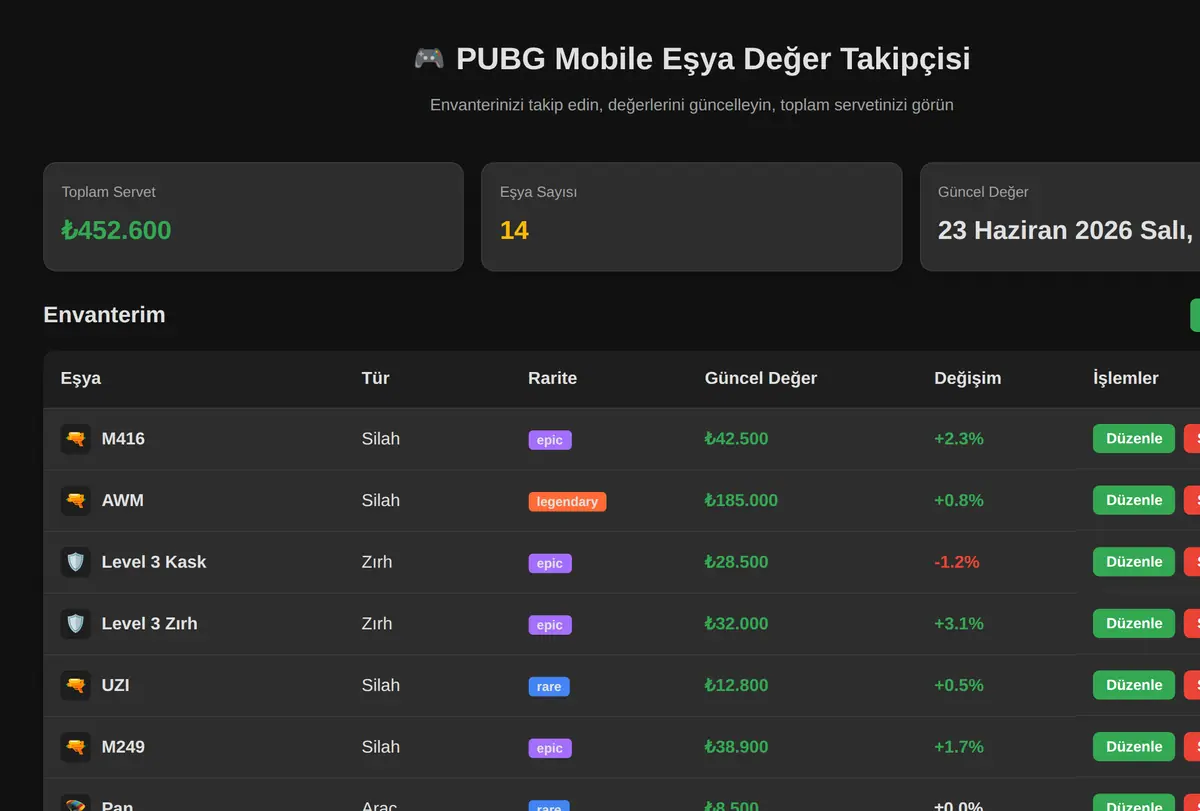Click the PUBG Mobile Eşya Değer Takipçisi title

[713, 58]
